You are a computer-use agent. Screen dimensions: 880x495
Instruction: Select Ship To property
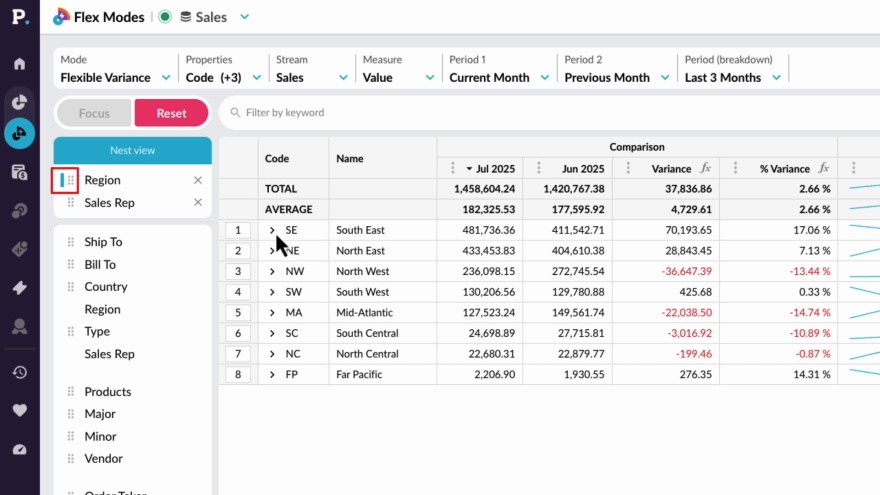[103, 242]
